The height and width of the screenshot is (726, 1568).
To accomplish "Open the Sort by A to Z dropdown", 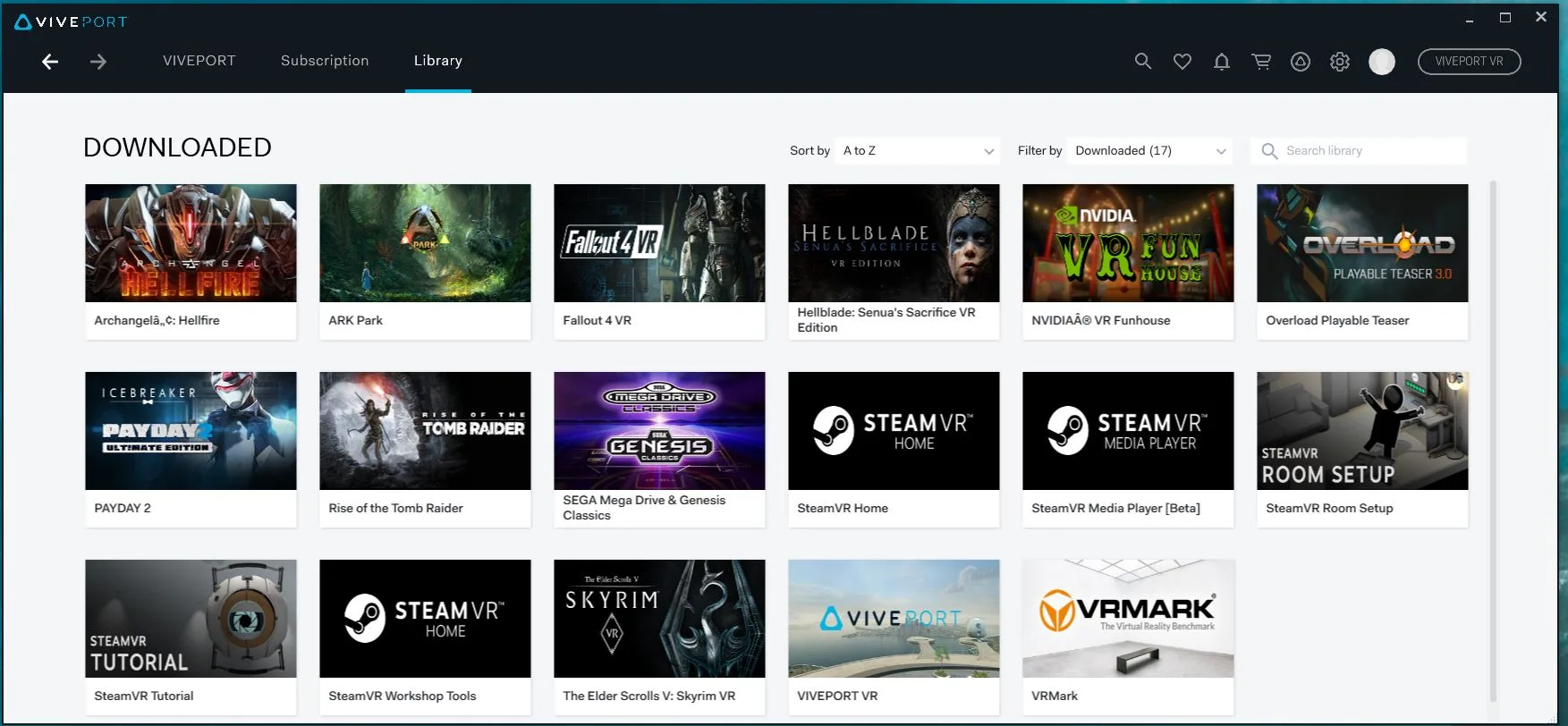I will click(x=918, y=150).
